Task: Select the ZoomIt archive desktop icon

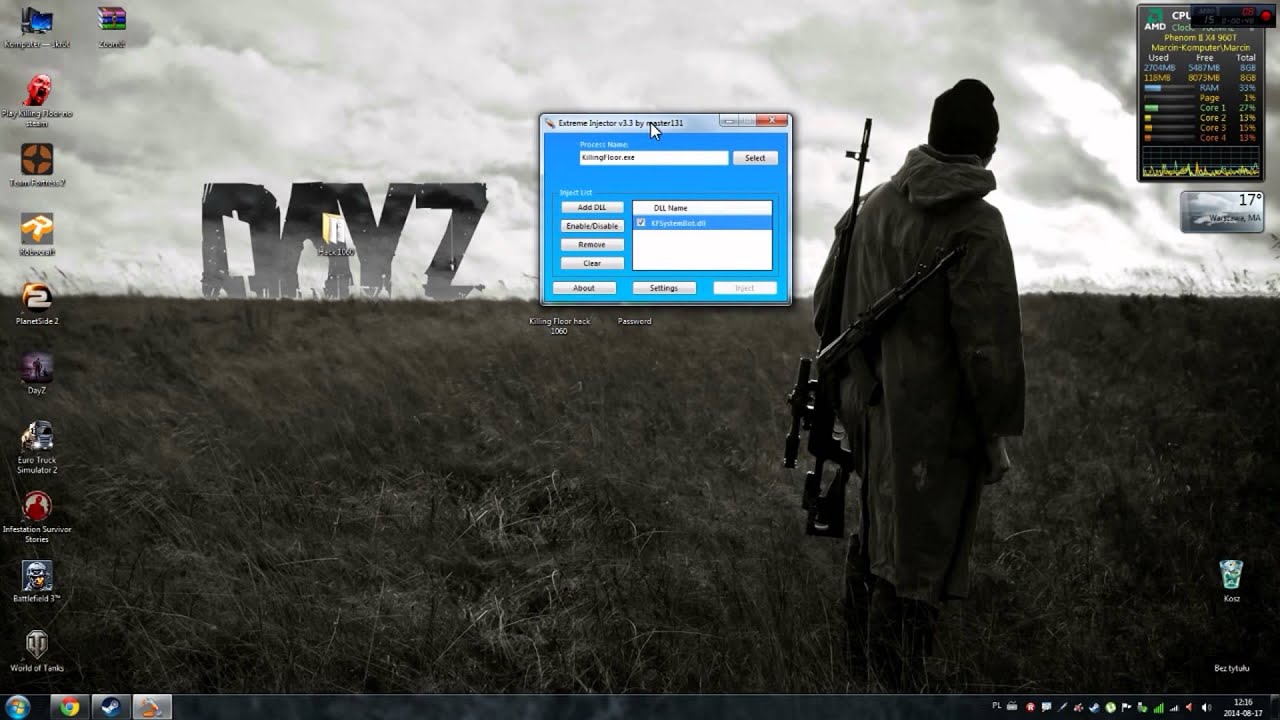Action: [112, 28]
